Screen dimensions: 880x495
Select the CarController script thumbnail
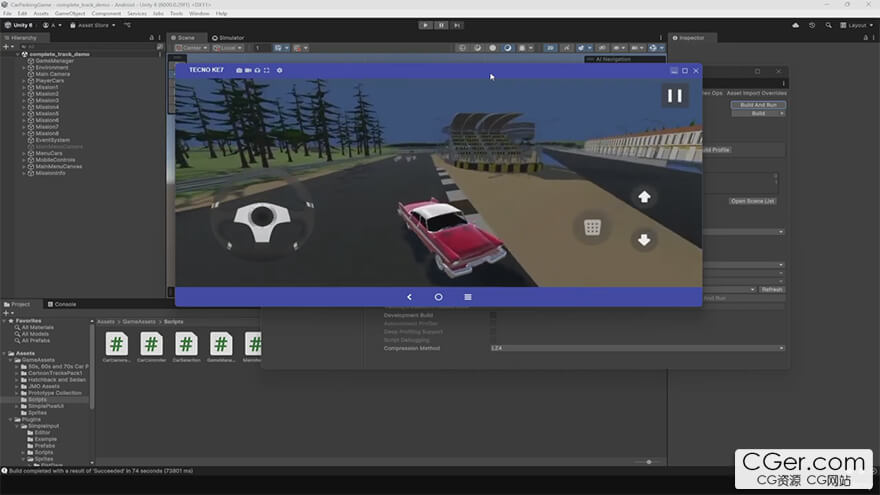pyautogui.click(x=151, y=347)
